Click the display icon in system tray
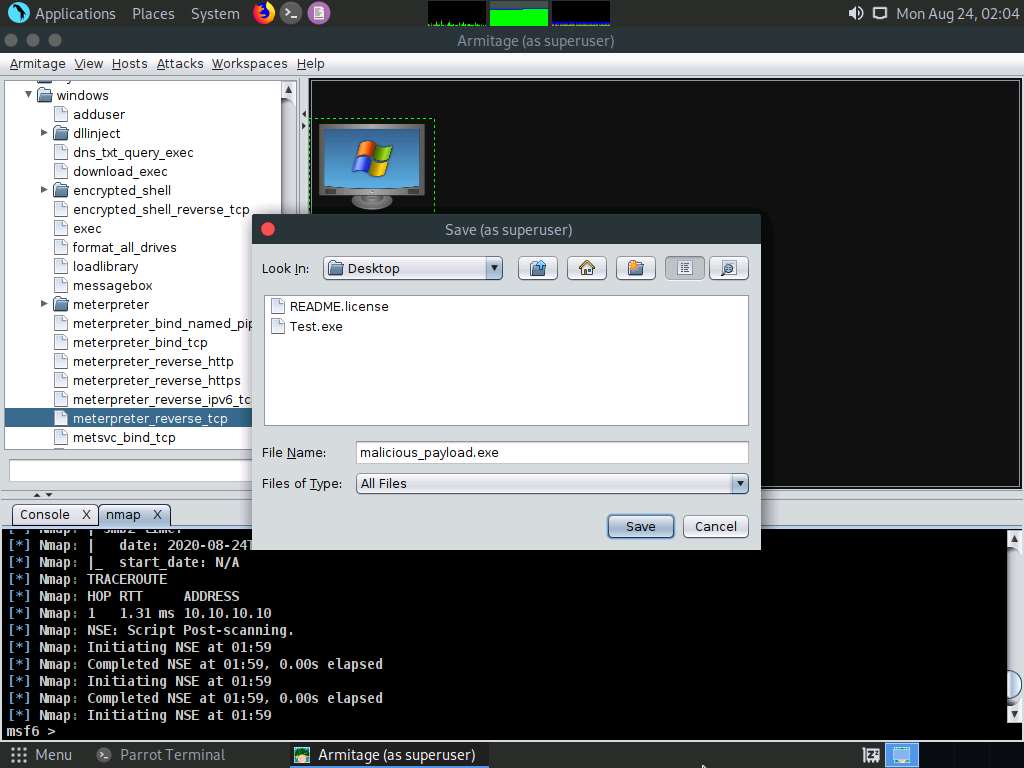 click(x=880, y=13)
